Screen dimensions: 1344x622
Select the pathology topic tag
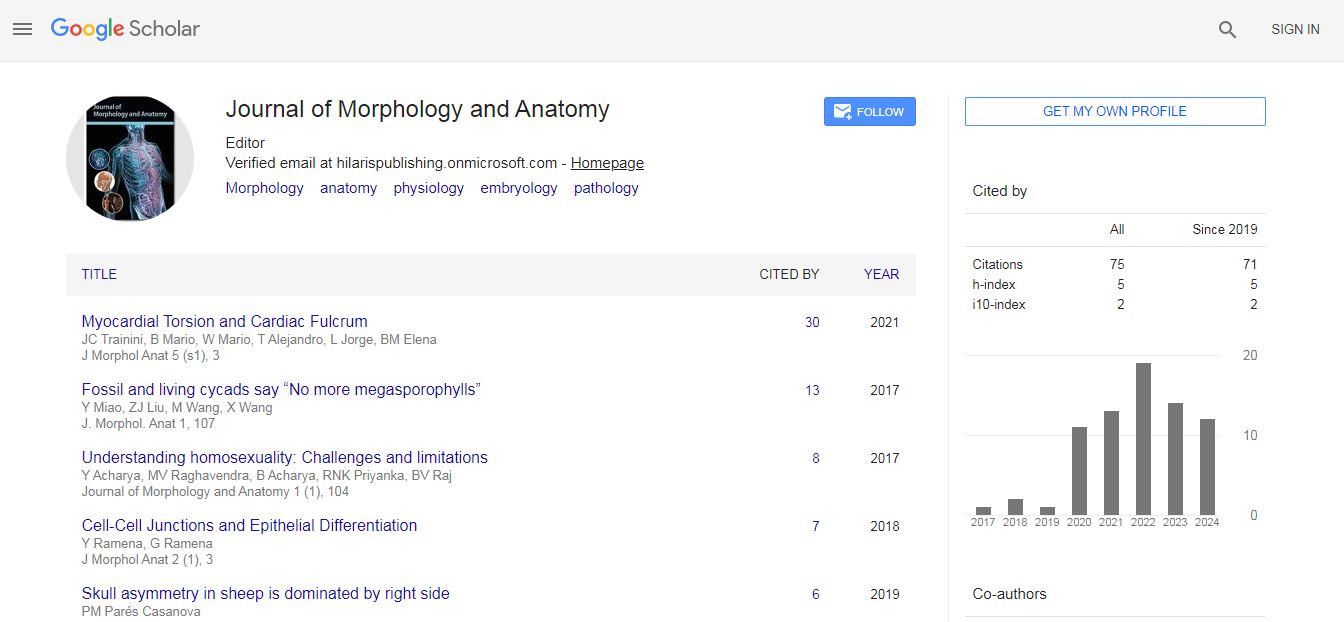click(606, 188)
